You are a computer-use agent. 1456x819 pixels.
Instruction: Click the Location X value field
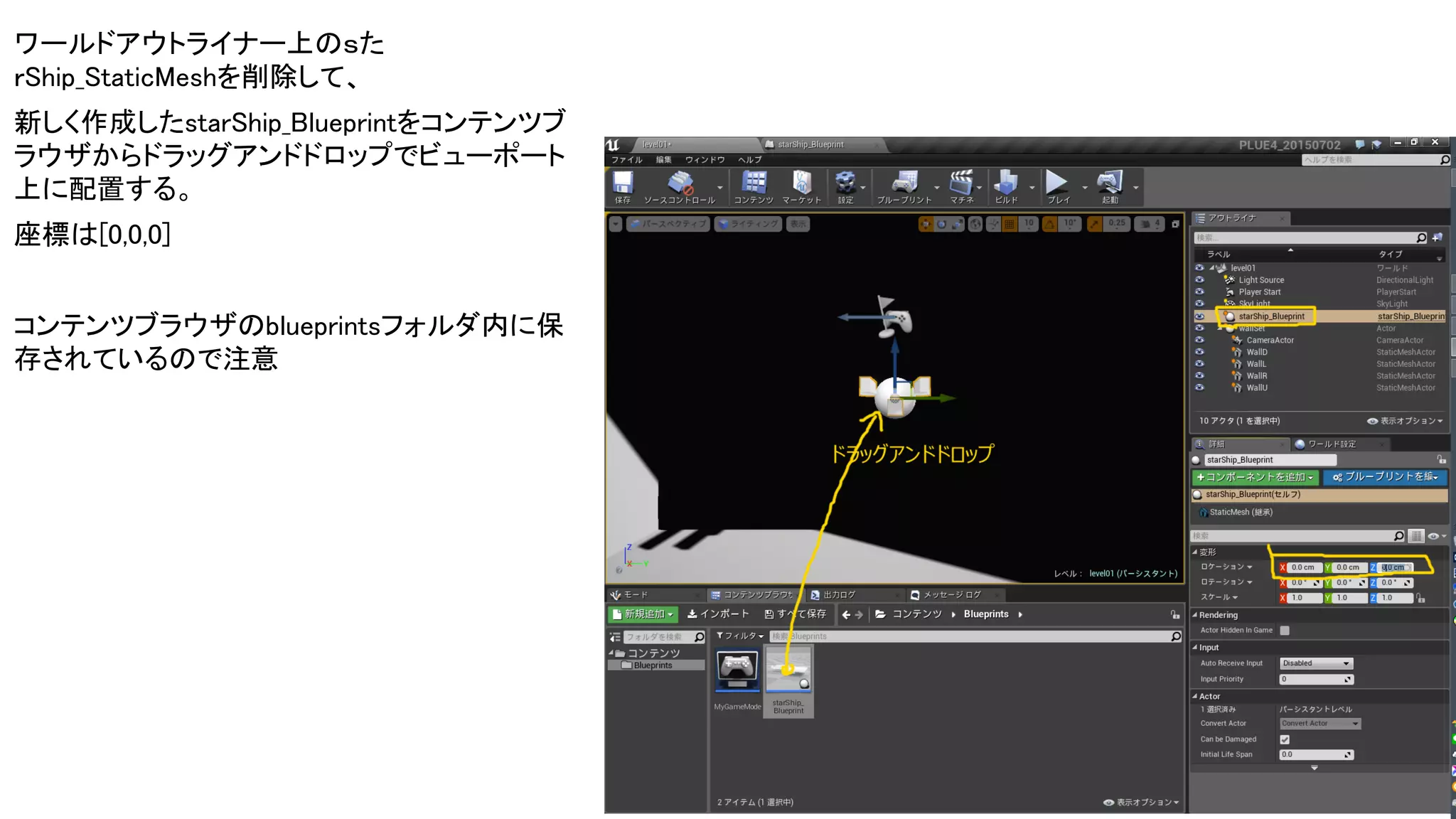tap(1305, 567)
